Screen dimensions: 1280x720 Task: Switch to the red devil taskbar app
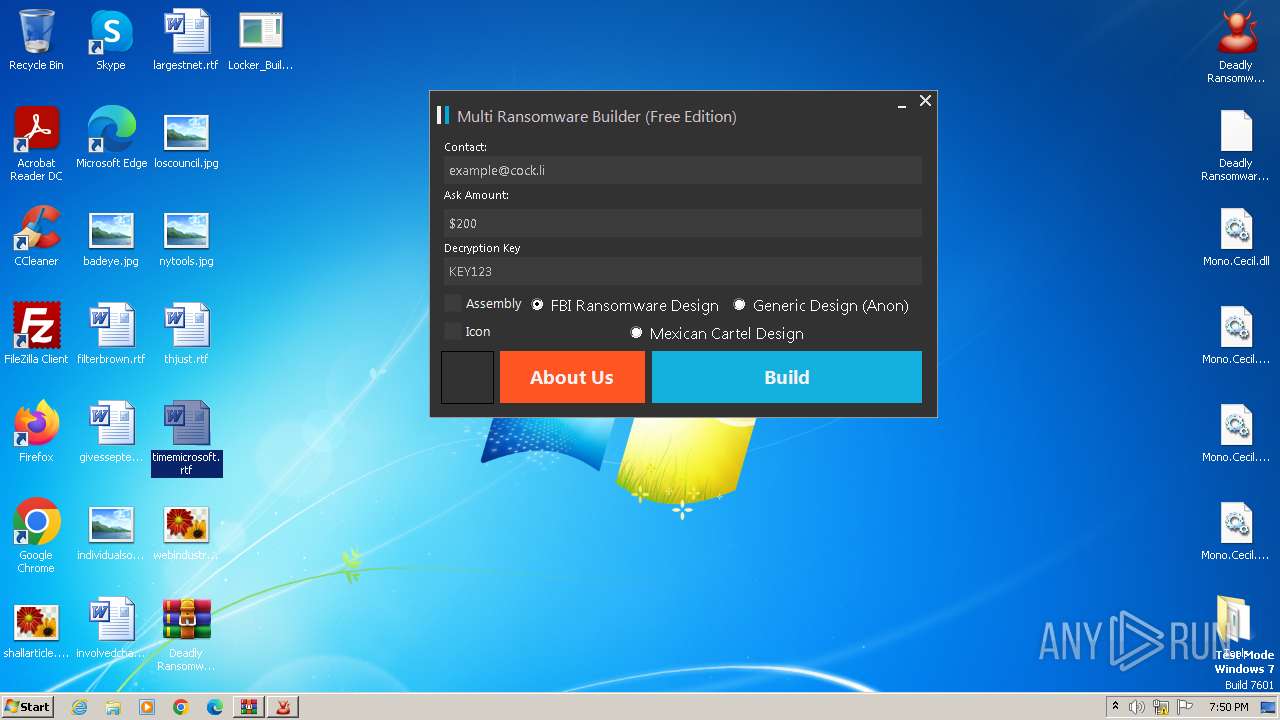pos(283,707)
